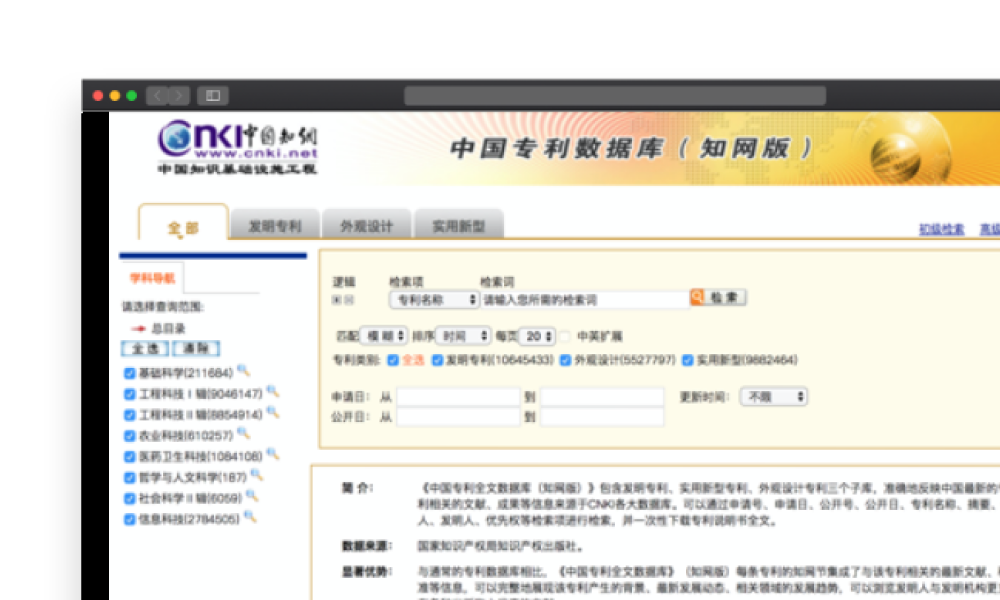
Task: Click the minus icon under 逻辑
Action: tap(349, 300)
